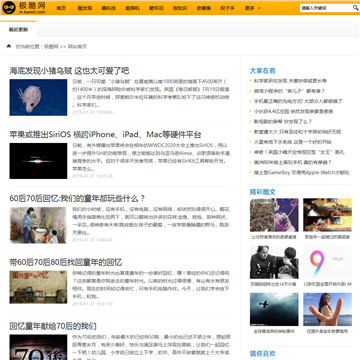Open headline 回忆童年献给70后的我们
The image size is (360, 360).
[53, 326]
